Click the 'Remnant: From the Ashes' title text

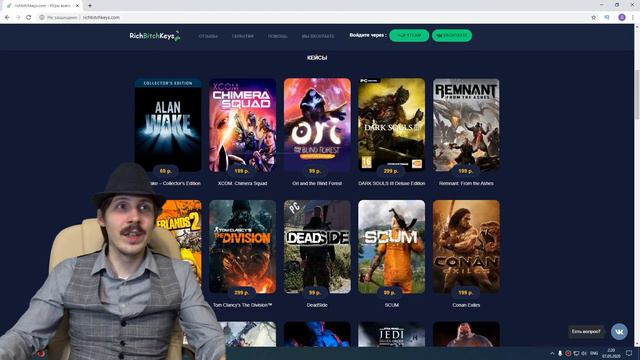click(x=466, y=183)
